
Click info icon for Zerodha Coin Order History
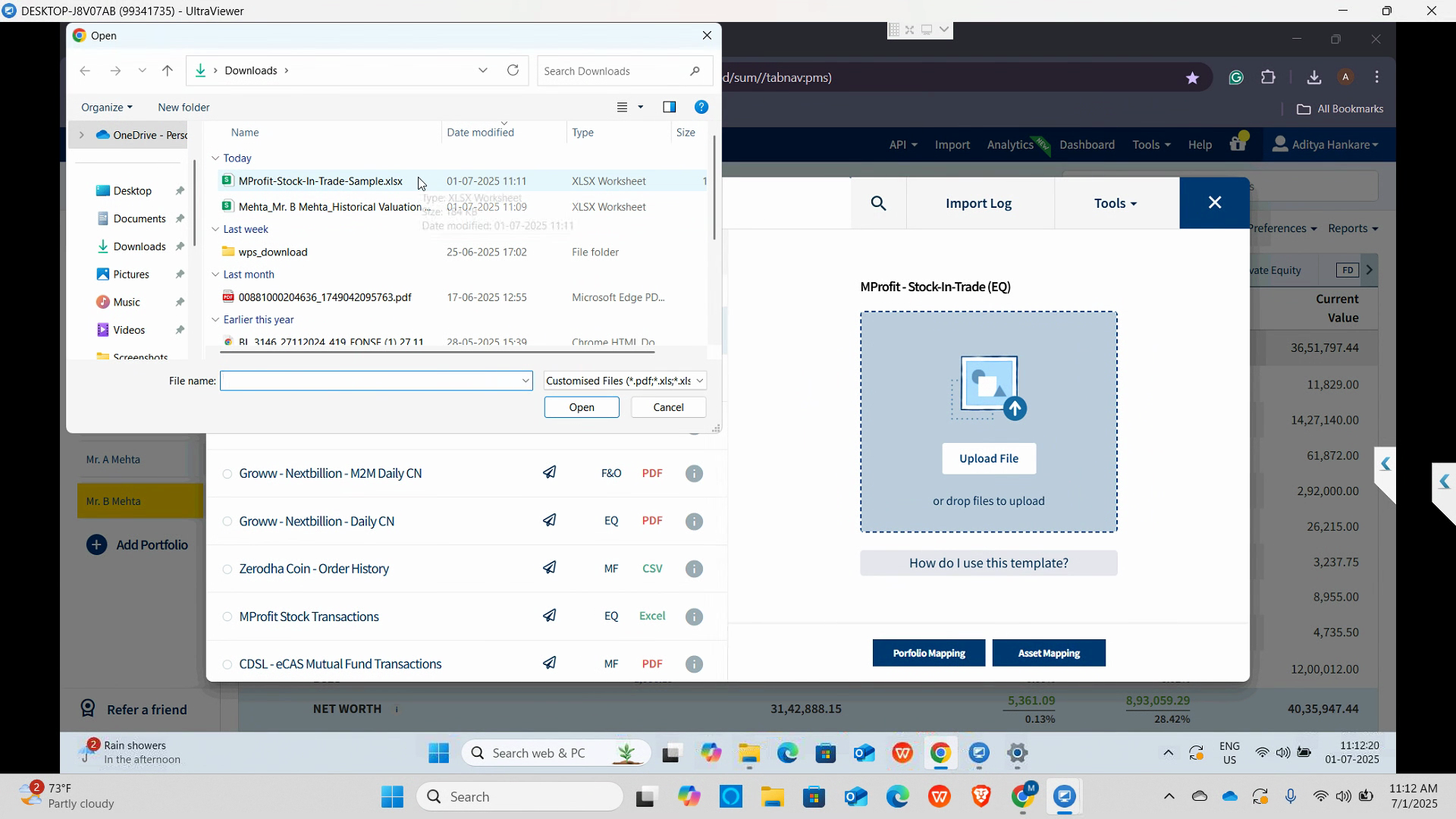pos(694,570)
